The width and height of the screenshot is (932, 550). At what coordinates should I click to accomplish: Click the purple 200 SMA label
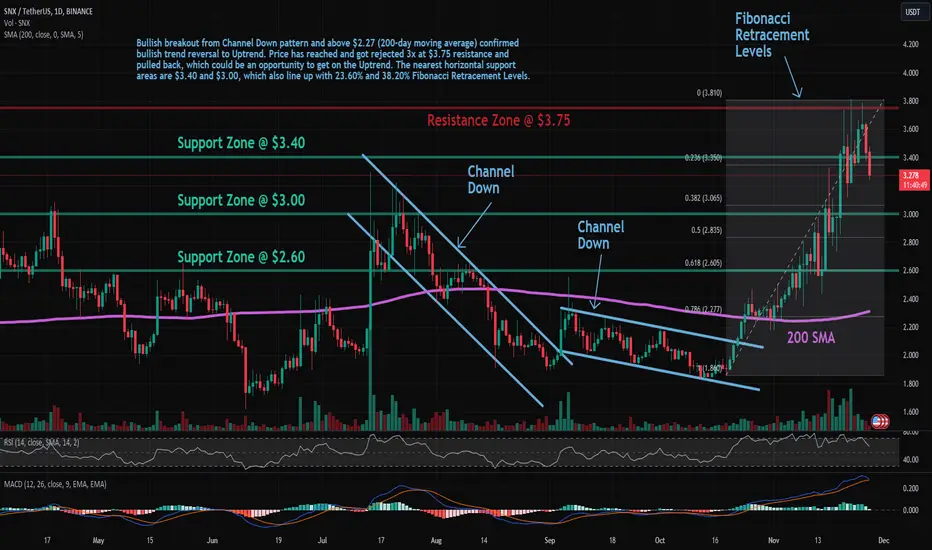pos(811,338)
